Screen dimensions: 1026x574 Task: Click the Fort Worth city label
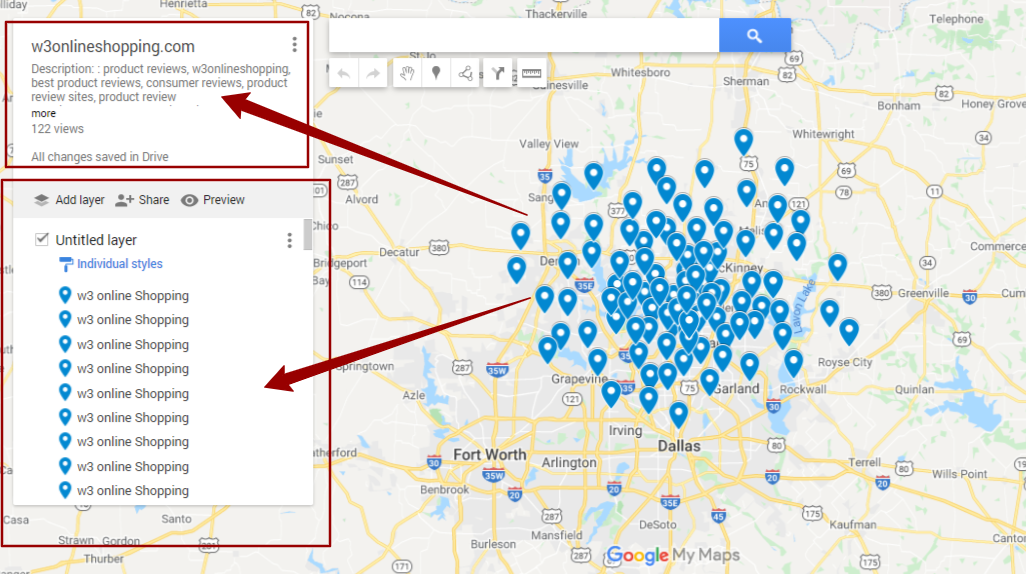pyautogui.click(x=489, y=454)
